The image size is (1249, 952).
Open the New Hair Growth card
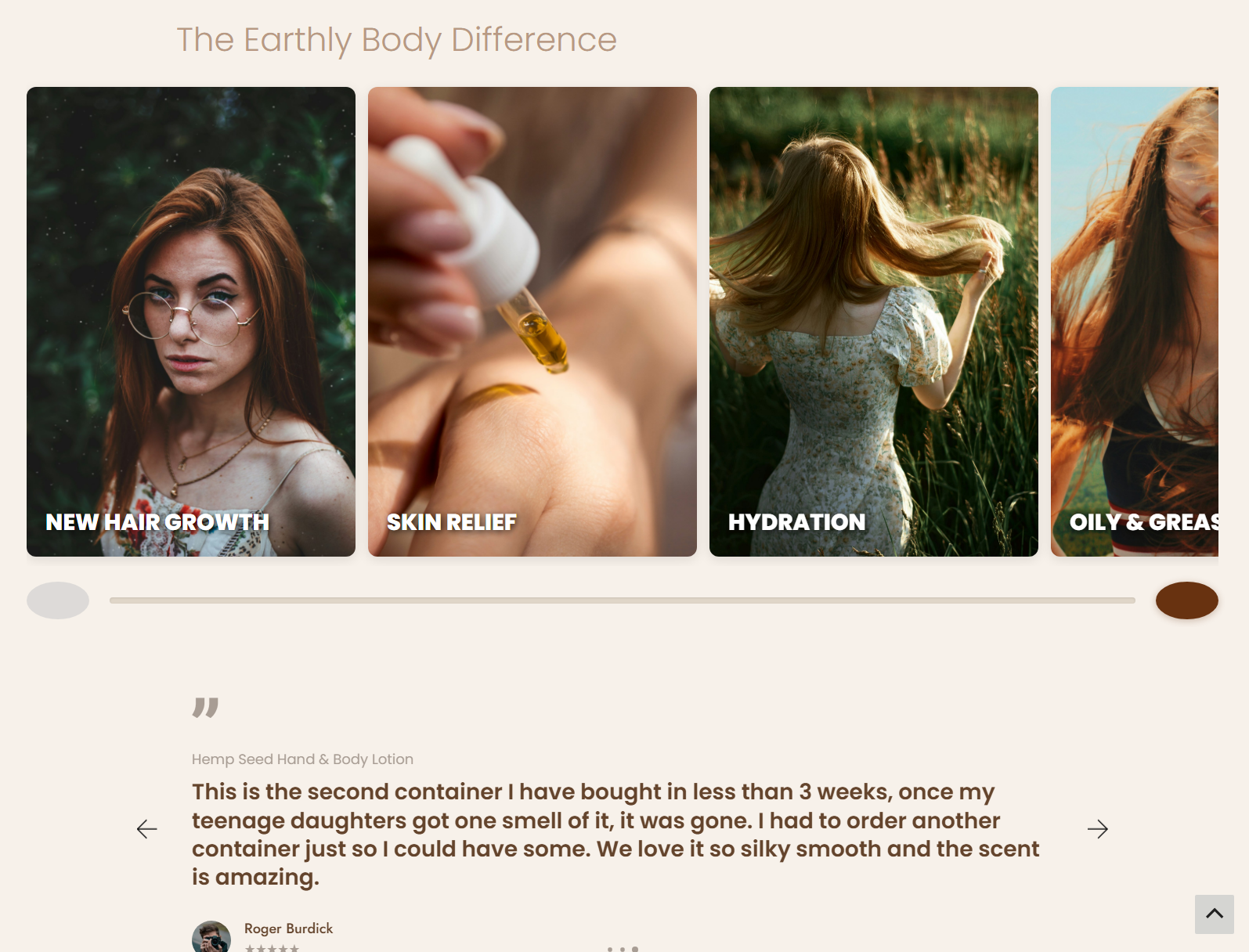coord(191,322)
